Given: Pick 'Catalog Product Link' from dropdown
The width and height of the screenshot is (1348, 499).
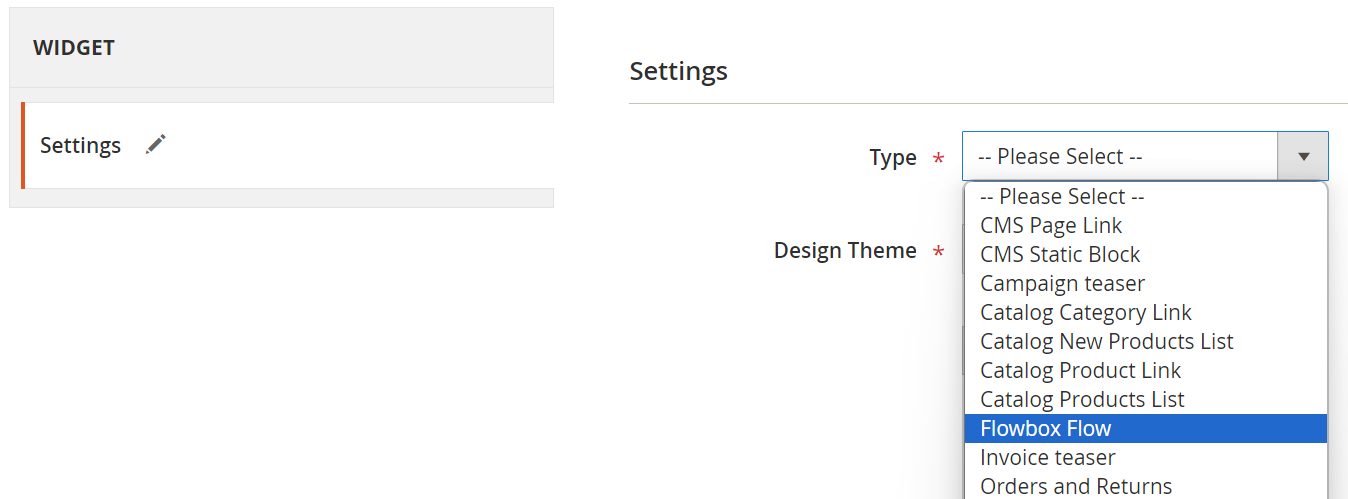Looking at the screenshot, I should (x=1080, y=371).
